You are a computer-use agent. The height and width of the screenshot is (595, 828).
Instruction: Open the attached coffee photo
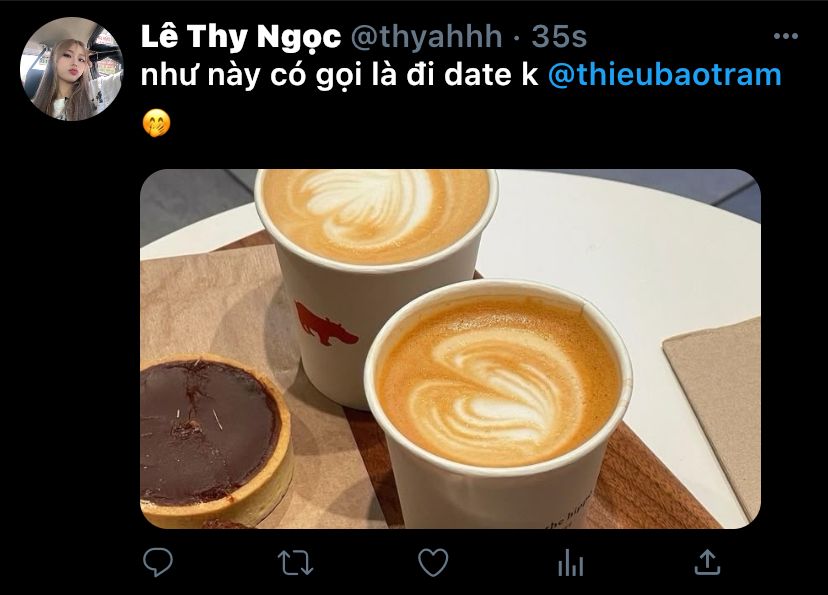click(450, 348)
